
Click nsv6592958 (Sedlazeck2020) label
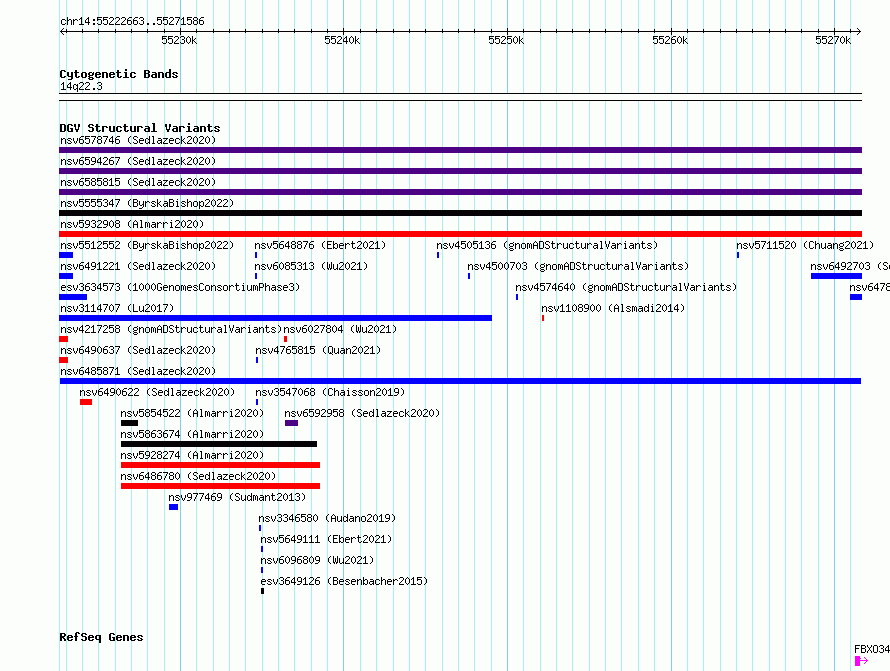click(x=362, y=413)
